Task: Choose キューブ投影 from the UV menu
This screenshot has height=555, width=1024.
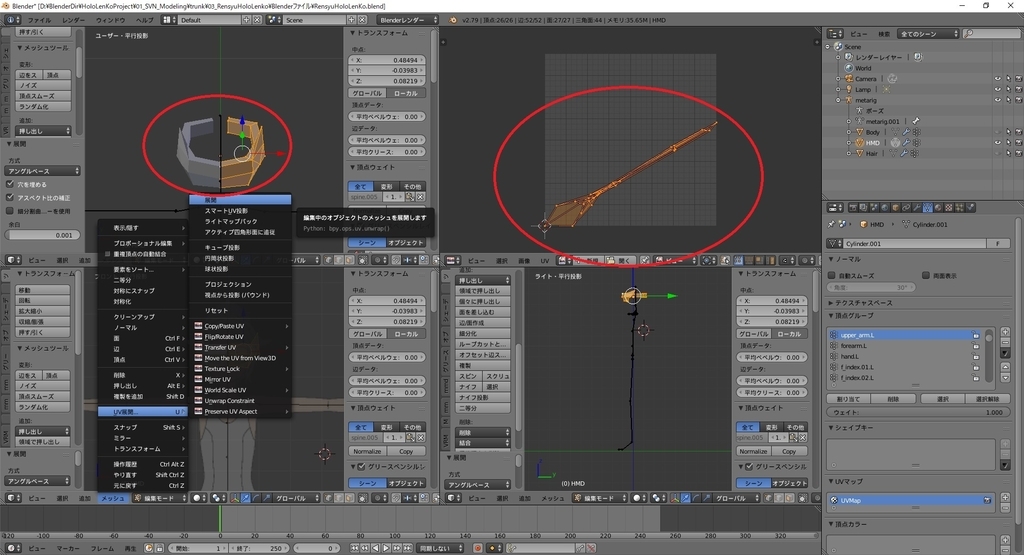Action: pos(222,247)
